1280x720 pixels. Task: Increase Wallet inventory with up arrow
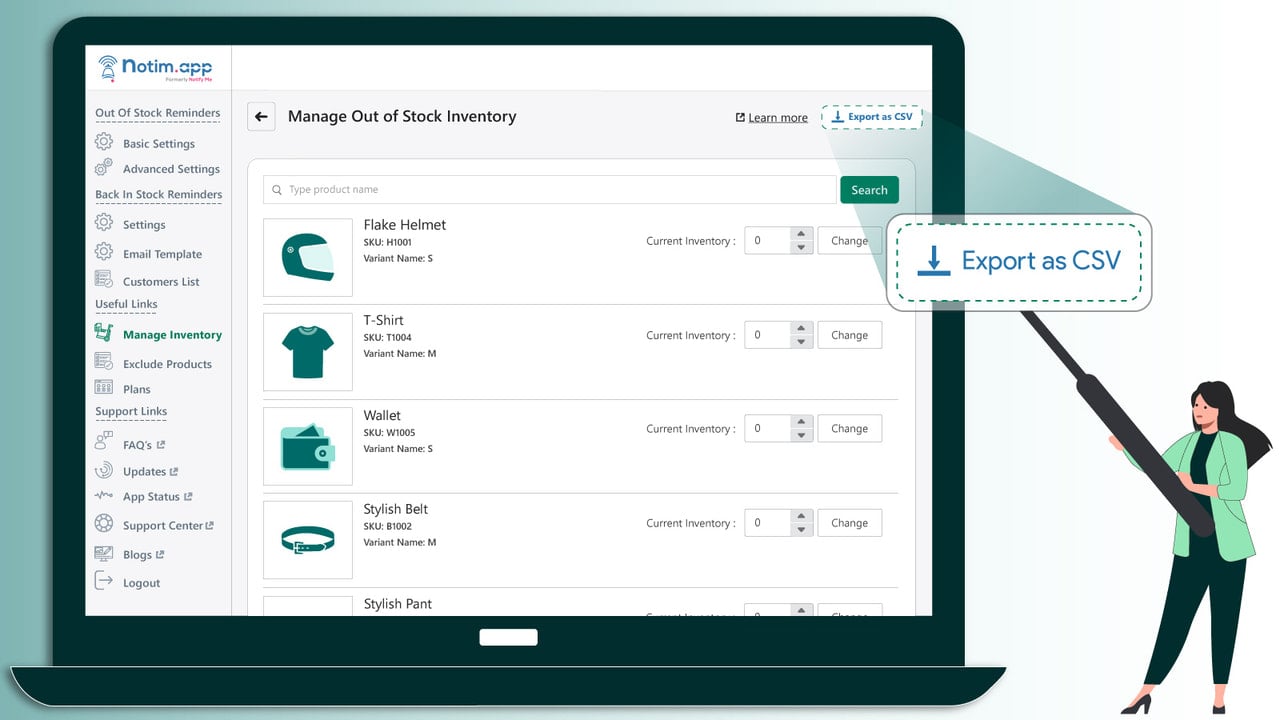tap(801, 421)
